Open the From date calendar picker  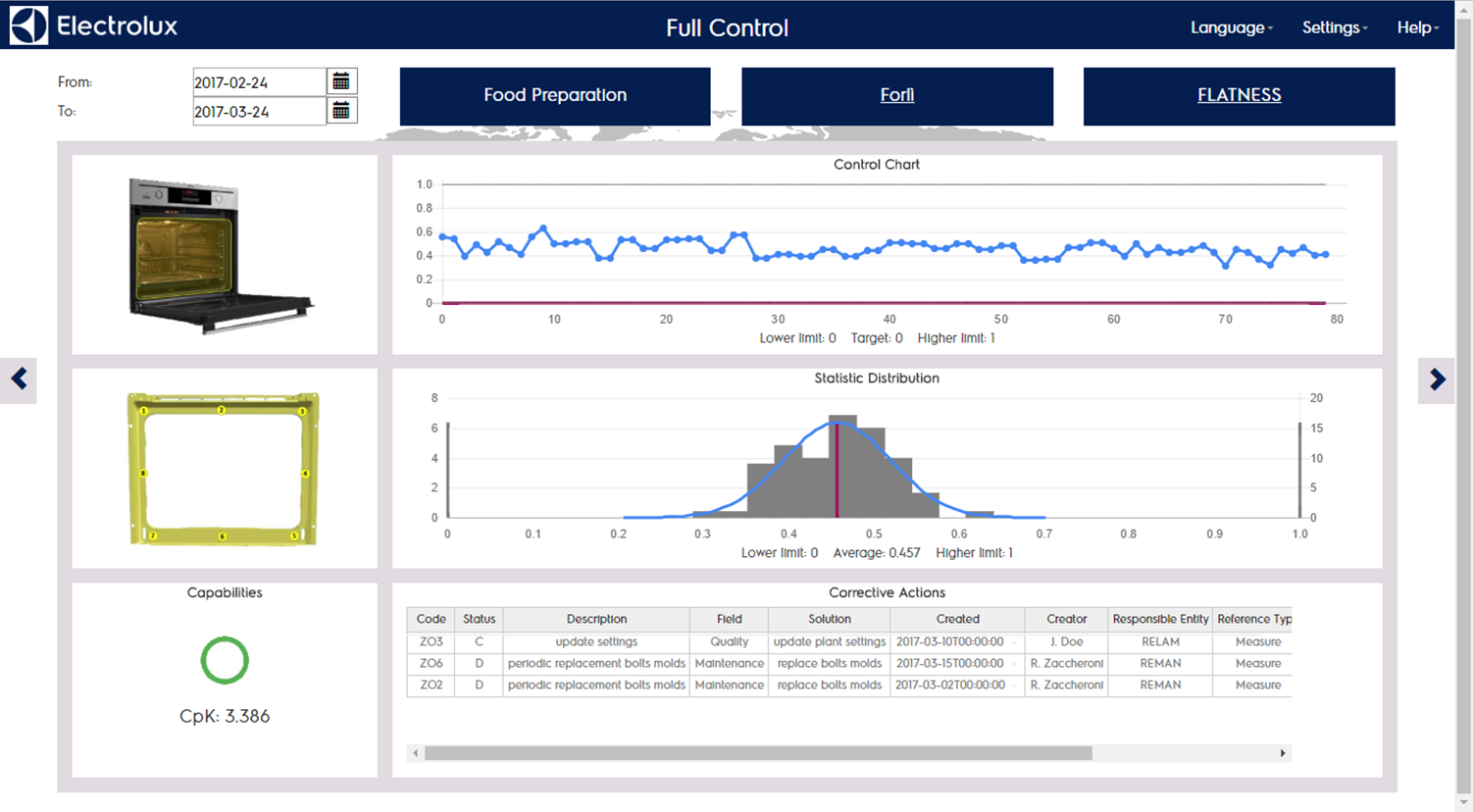pyautogui.click(x=341, y=81)
